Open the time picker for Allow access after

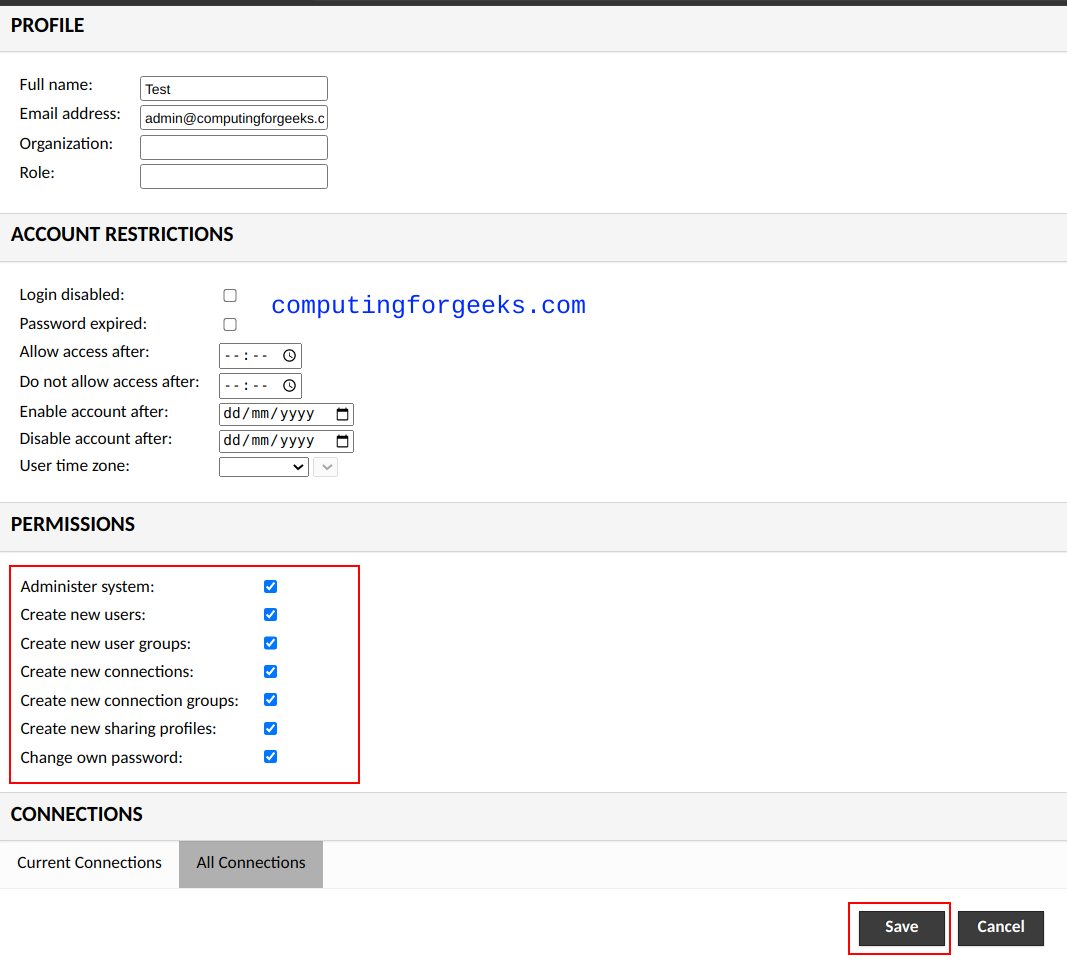click(287, 355)
